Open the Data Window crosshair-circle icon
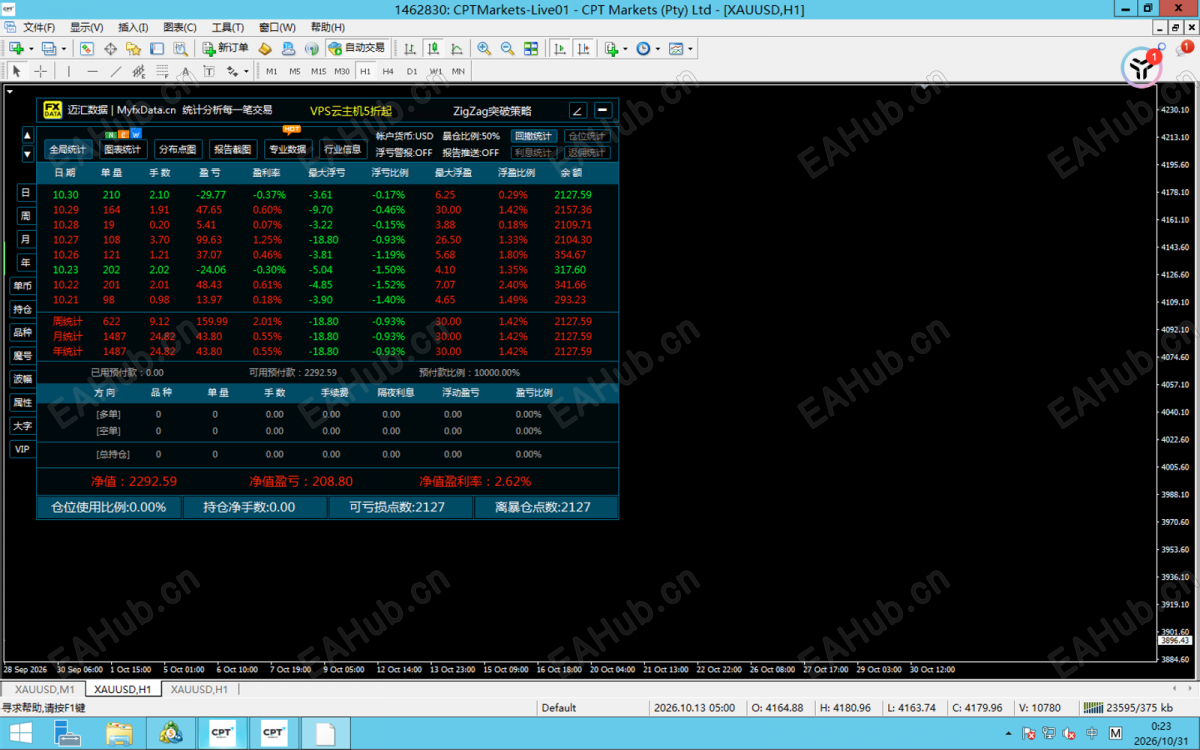This screenshot has height=750, width=1200. click(110, 48)
